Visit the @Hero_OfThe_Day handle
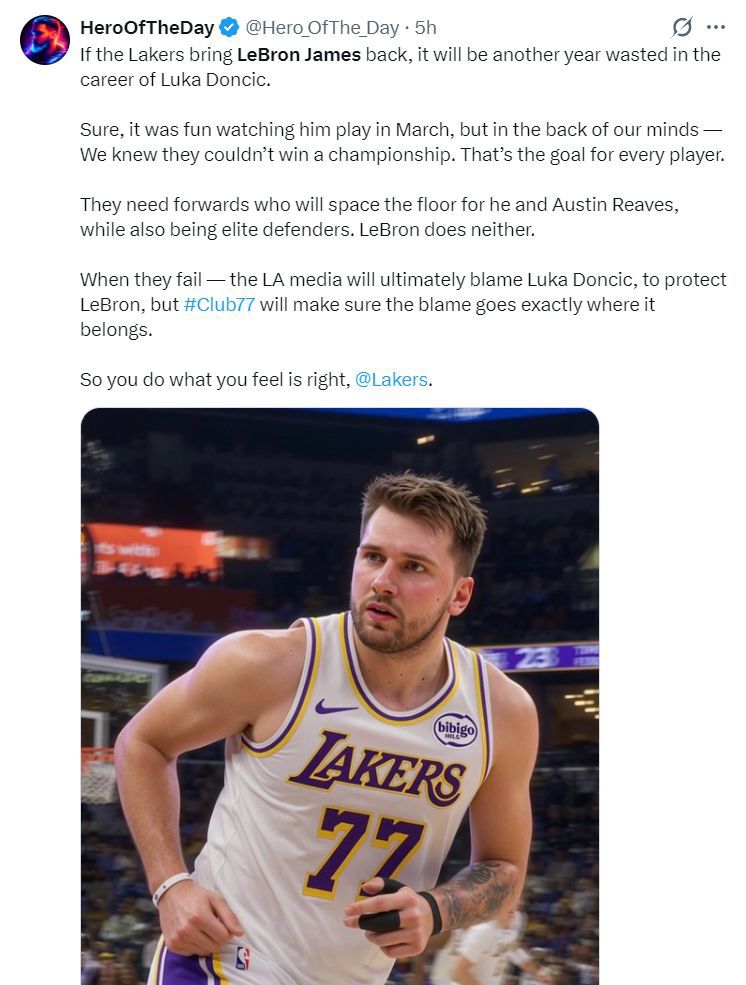The image size is (746, 985). (322, 28)
